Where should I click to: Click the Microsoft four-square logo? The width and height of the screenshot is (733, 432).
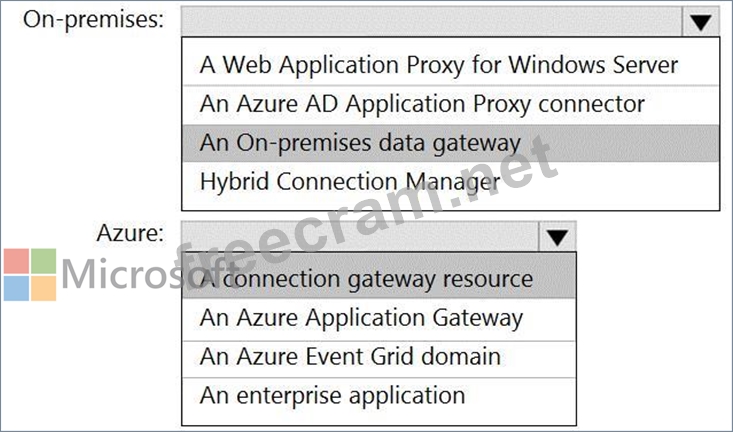[x=30, y=274]
